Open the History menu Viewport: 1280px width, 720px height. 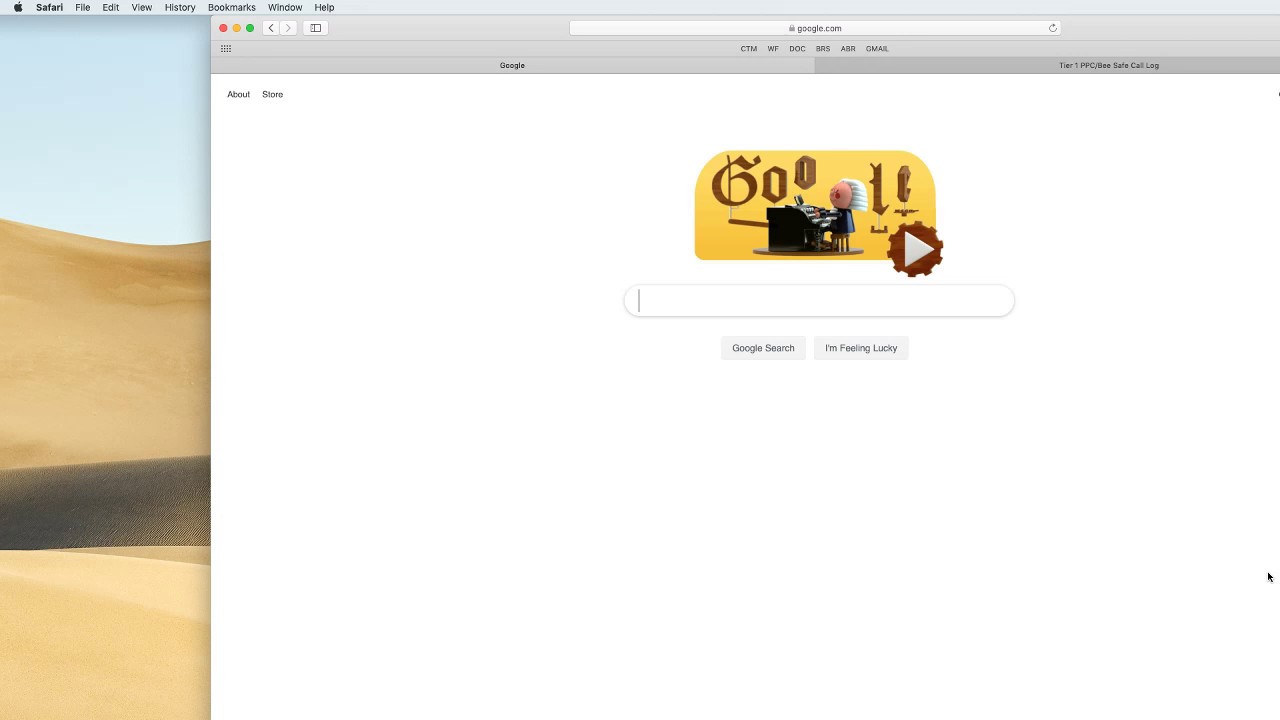pyautogui.click(x=180, y=7)
